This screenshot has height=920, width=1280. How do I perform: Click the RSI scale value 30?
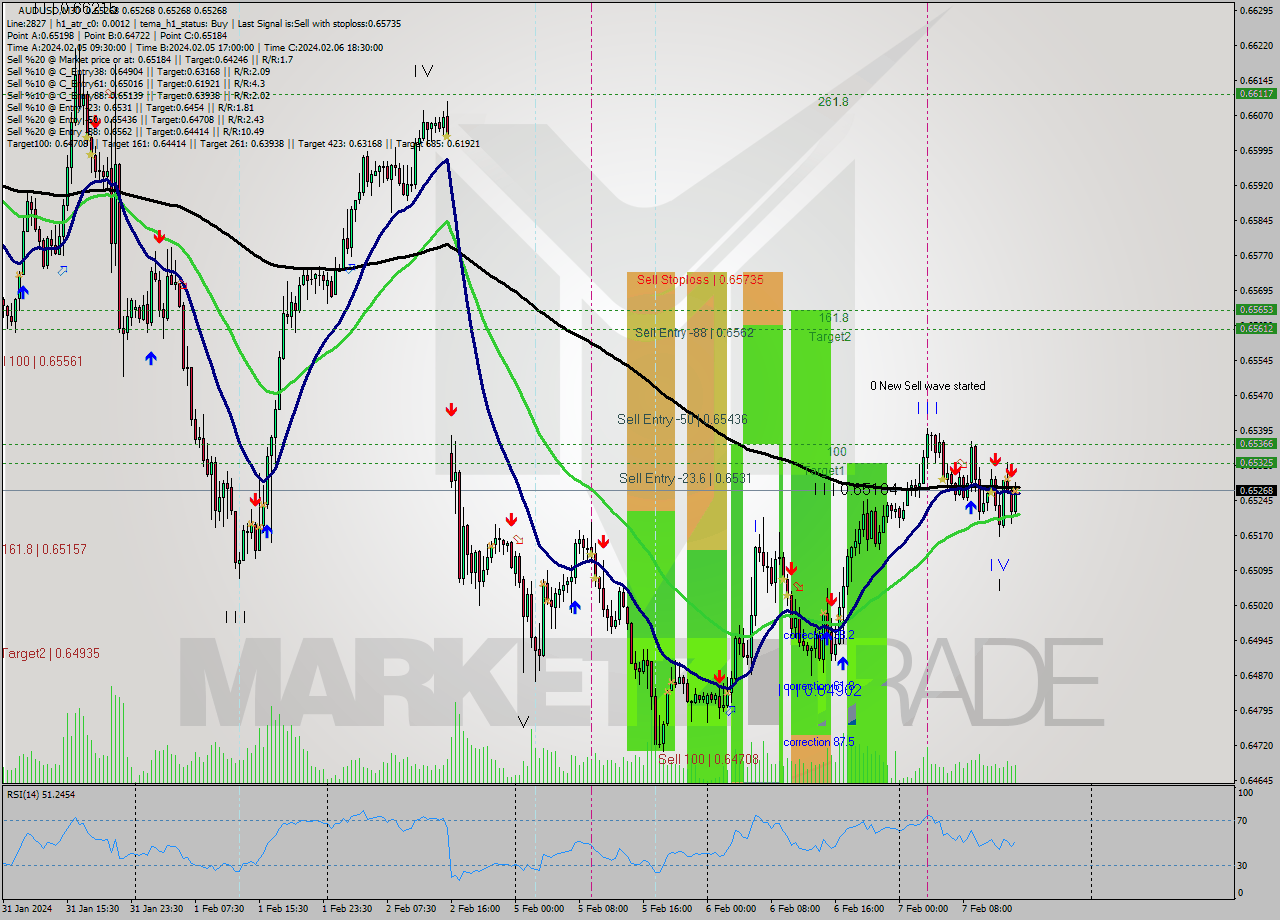(x=1244, y=865)
